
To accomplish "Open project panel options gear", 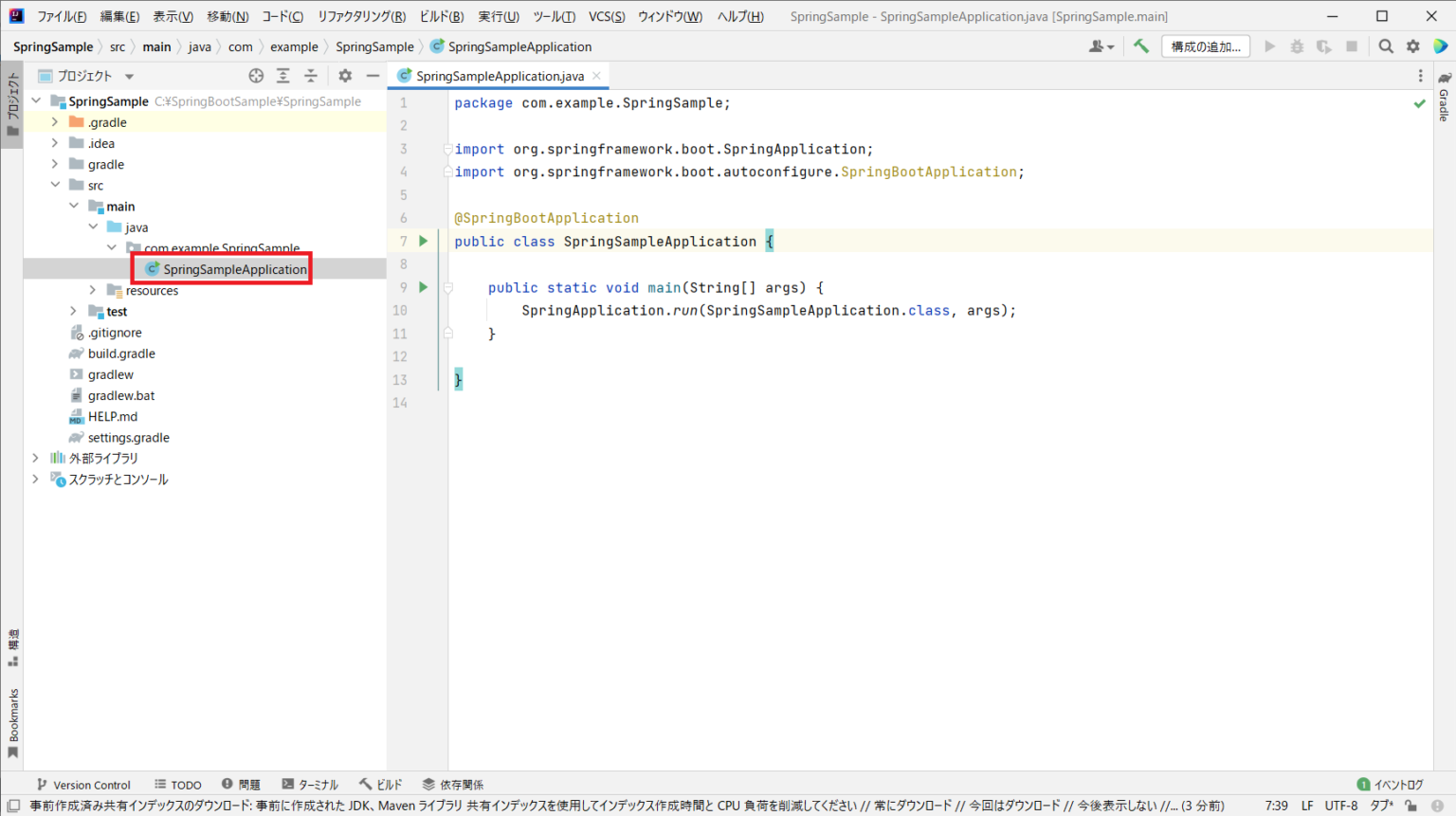I will pos(345,76).
